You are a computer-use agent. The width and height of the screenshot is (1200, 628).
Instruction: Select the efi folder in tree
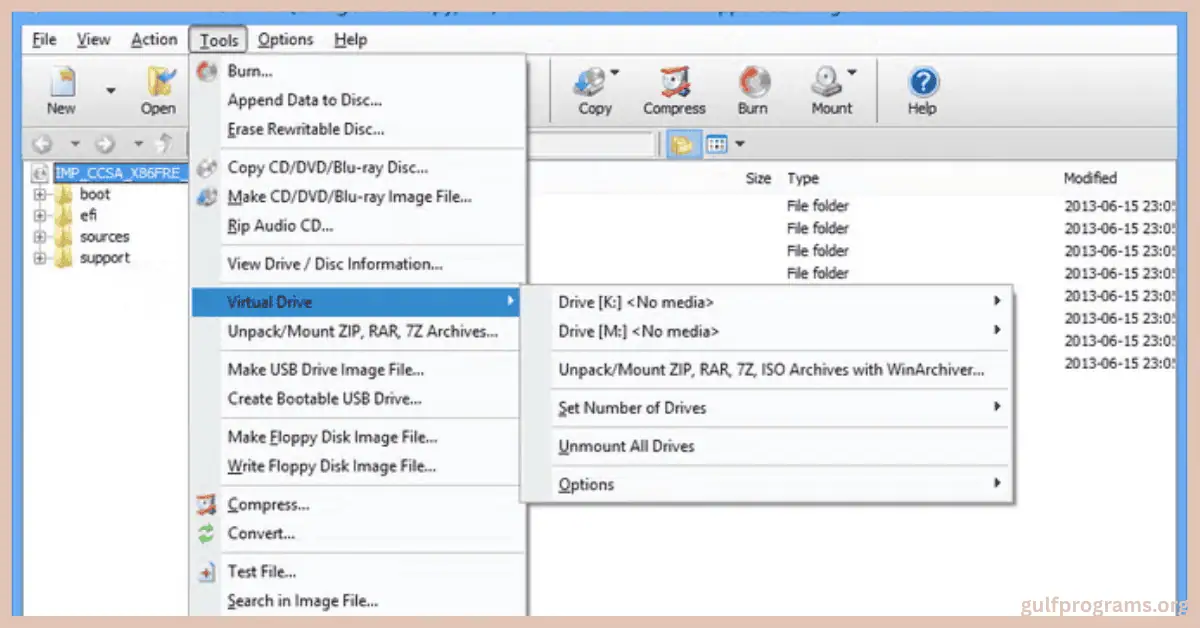(x=88, y=215)
